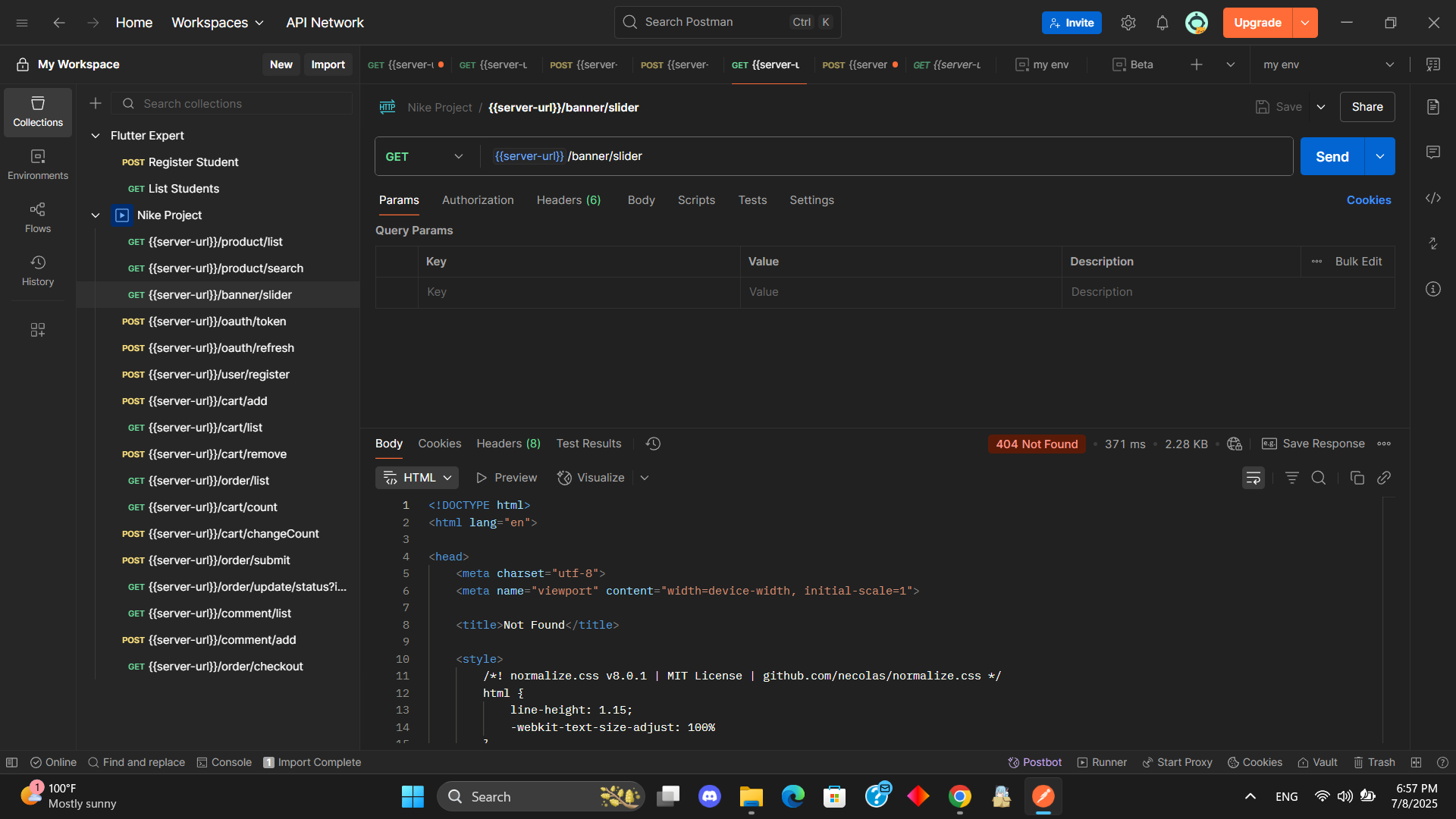The width and height of the screenshot is (1456, 819).
Task: Toggle line wrap in response body
Action: point(1254,478)
